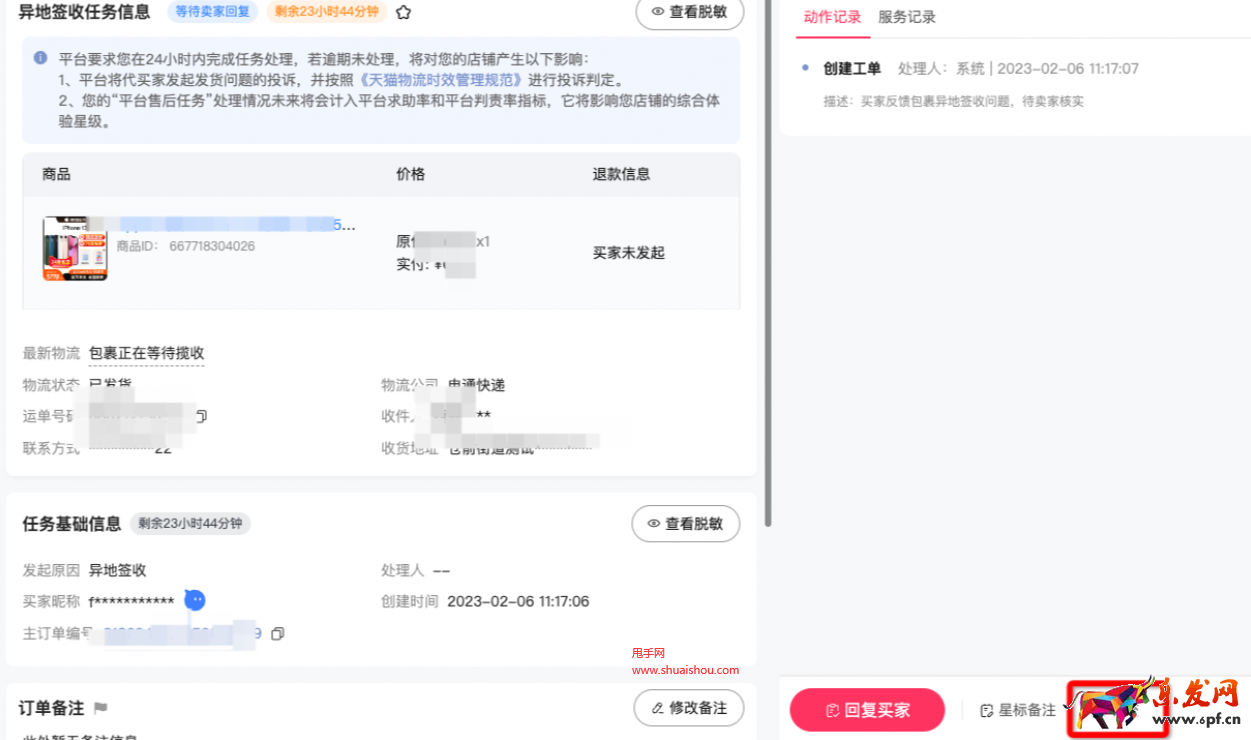Click 查看脱敏 in 任务基础信息 section
Viewport: 1251px width, 740px height.
click(685, 523)
